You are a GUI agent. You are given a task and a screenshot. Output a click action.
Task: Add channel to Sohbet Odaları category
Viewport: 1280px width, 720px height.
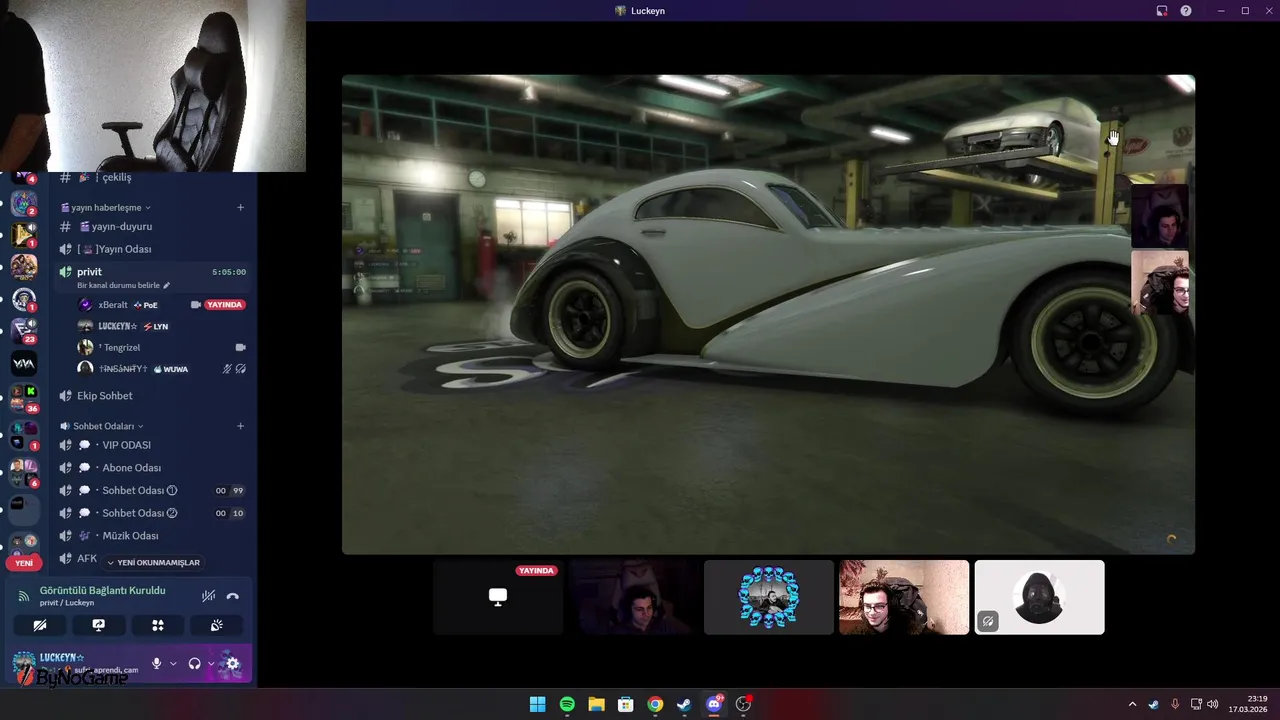pyautogui.click(x=240, y=426)
